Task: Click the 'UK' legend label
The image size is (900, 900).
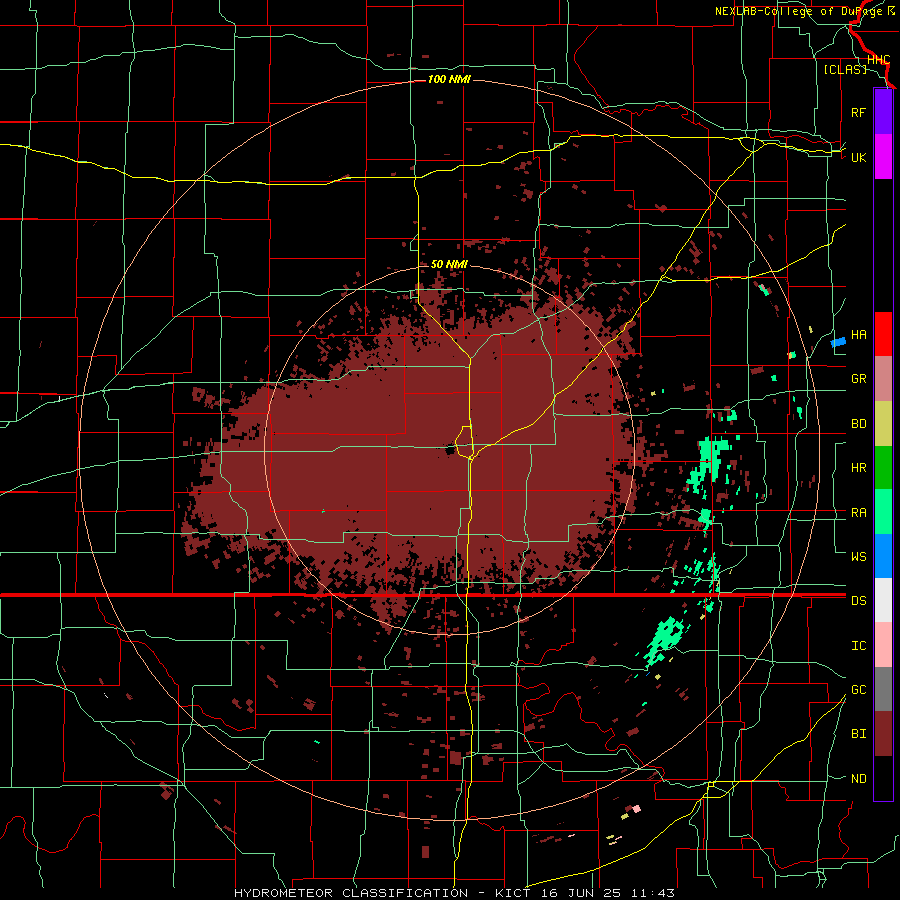Action: [x=858, y=157]
